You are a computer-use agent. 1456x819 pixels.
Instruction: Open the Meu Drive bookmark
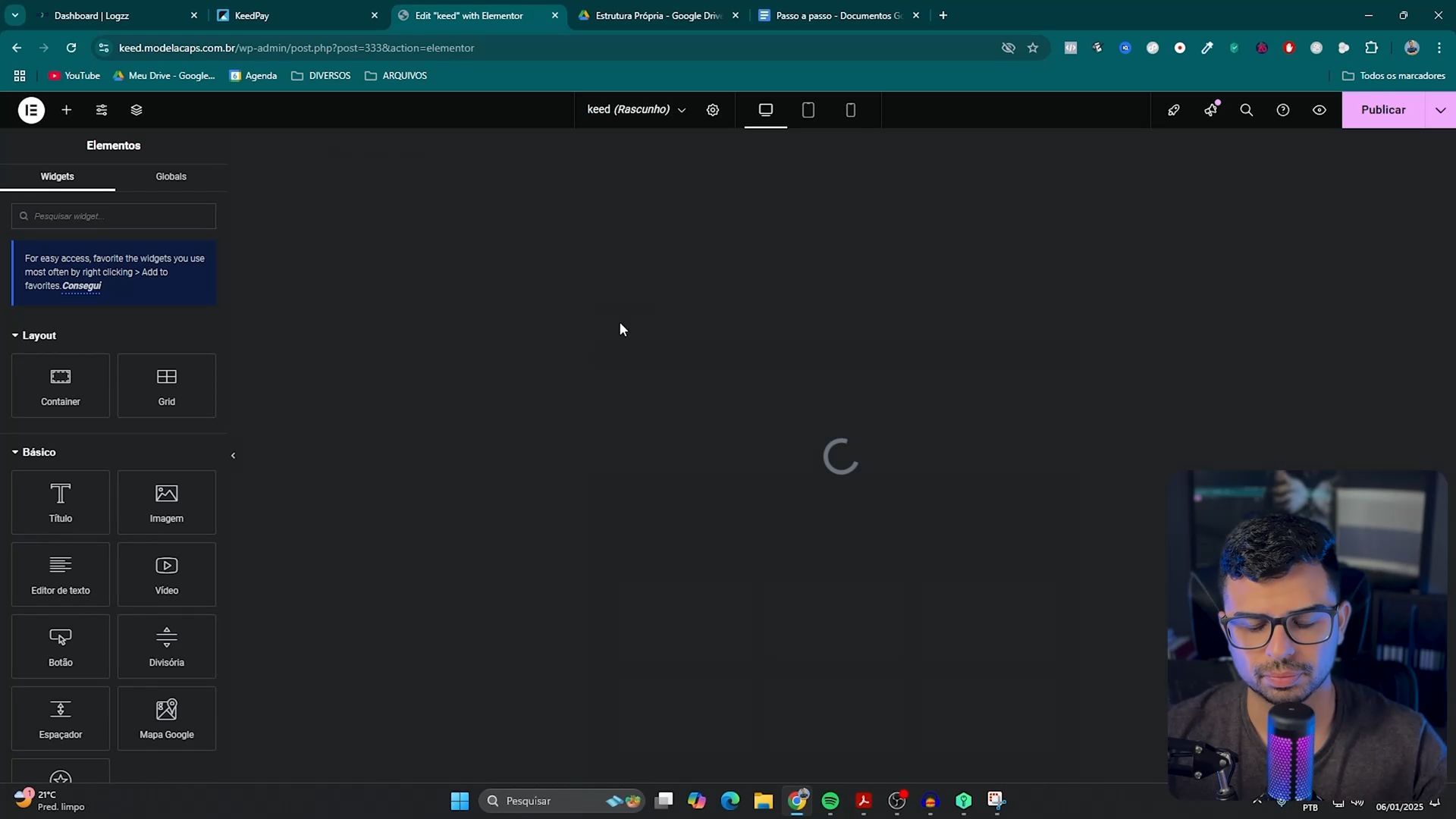pos(164,76)
